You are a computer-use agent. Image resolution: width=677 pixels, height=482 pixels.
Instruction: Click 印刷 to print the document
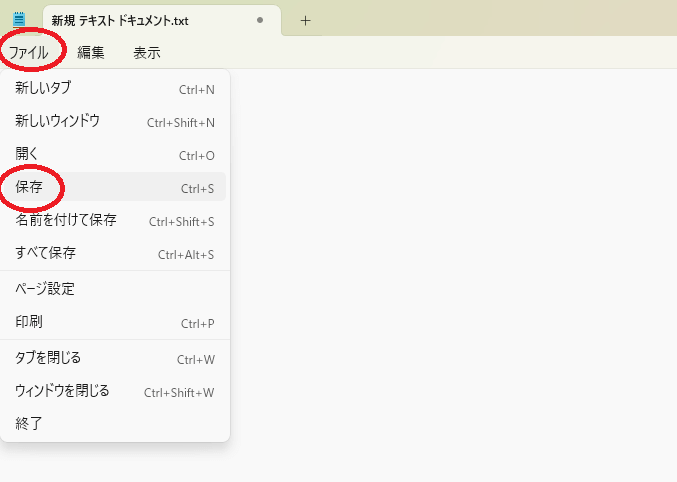[x=115, y=322]
